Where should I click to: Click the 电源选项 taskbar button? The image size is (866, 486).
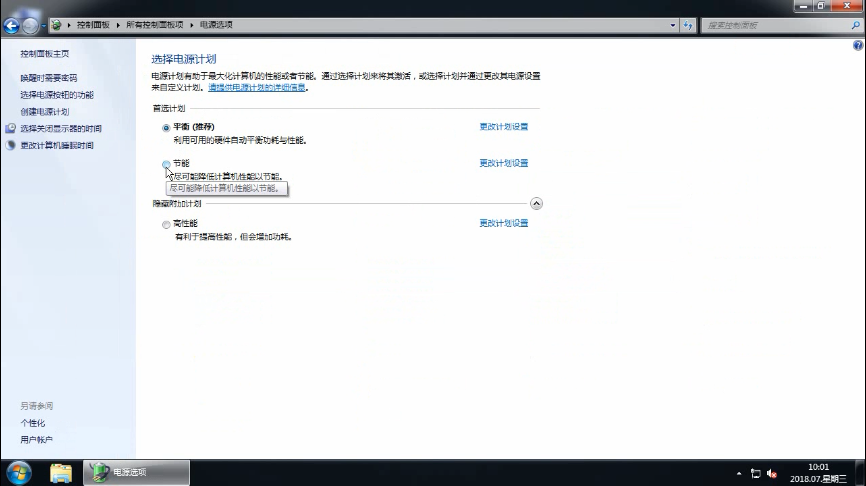click(136, 473)
